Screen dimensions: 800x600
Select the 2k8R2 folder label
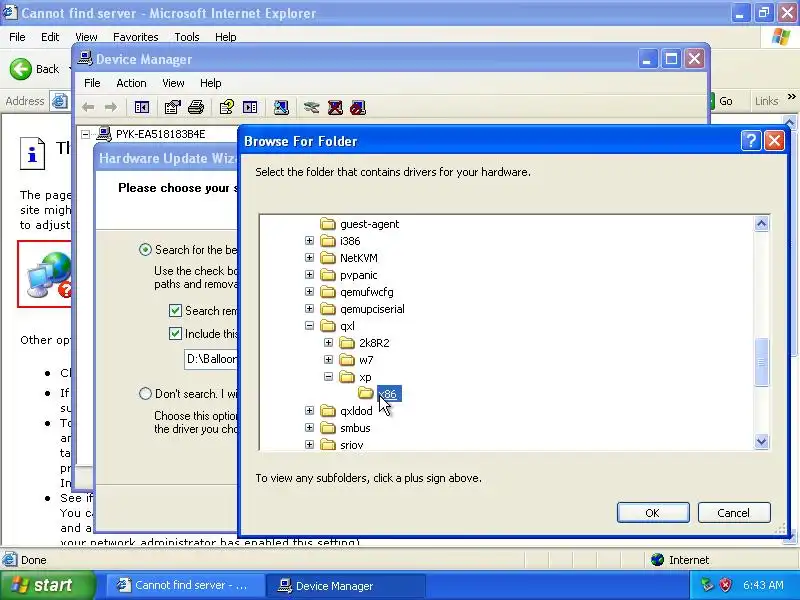374,343
